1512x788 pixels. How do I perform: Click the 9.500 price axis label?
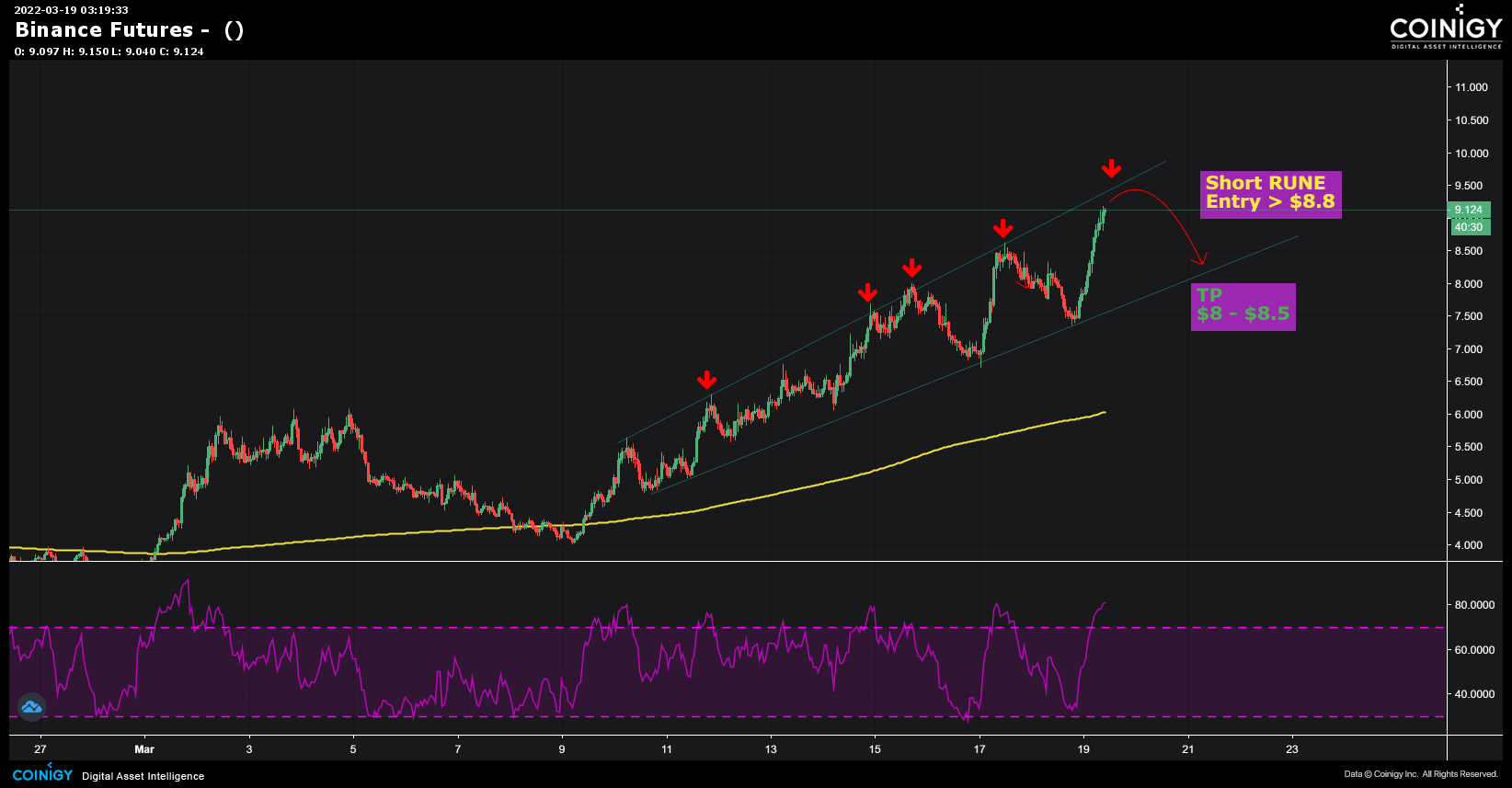[1469, 186]
